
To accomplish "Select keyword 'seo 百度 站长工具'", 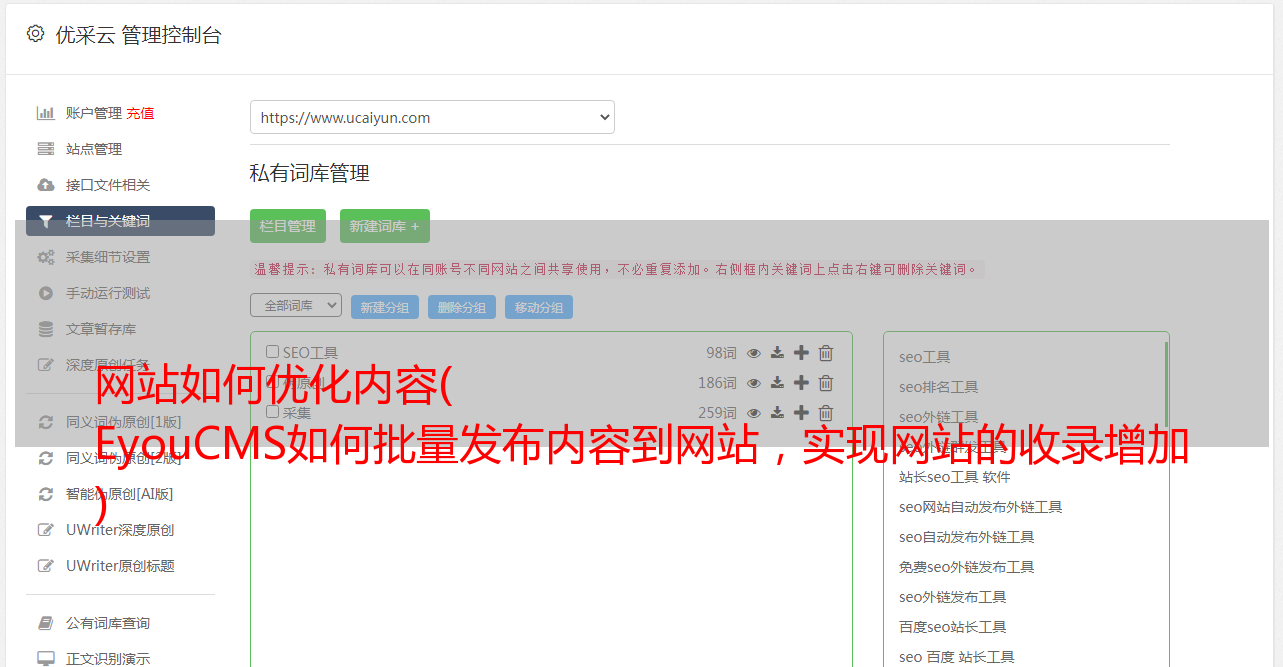I will tap(956, 657).
